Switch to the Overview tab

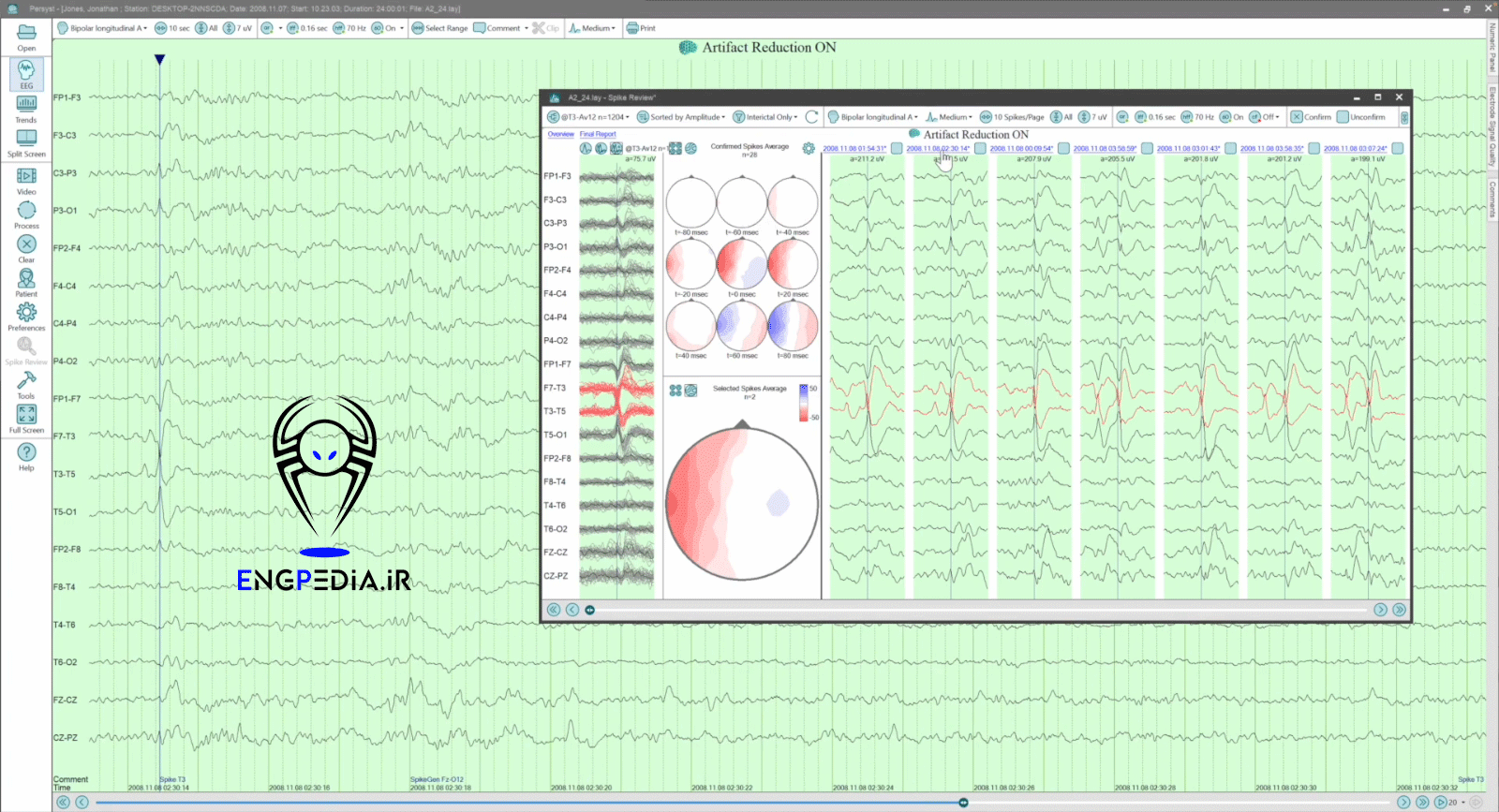coord(561,134)
